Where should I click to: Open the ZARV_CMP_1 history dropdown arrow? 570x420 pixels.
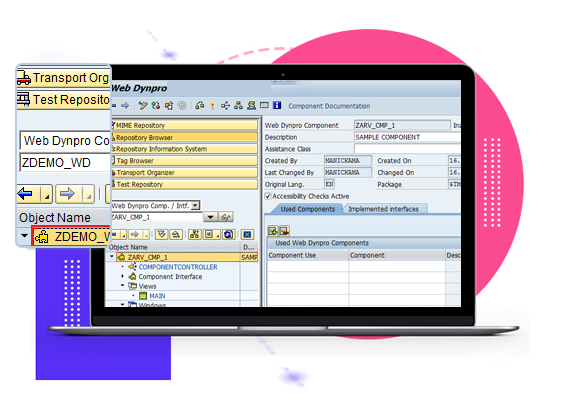click(210, 217)
